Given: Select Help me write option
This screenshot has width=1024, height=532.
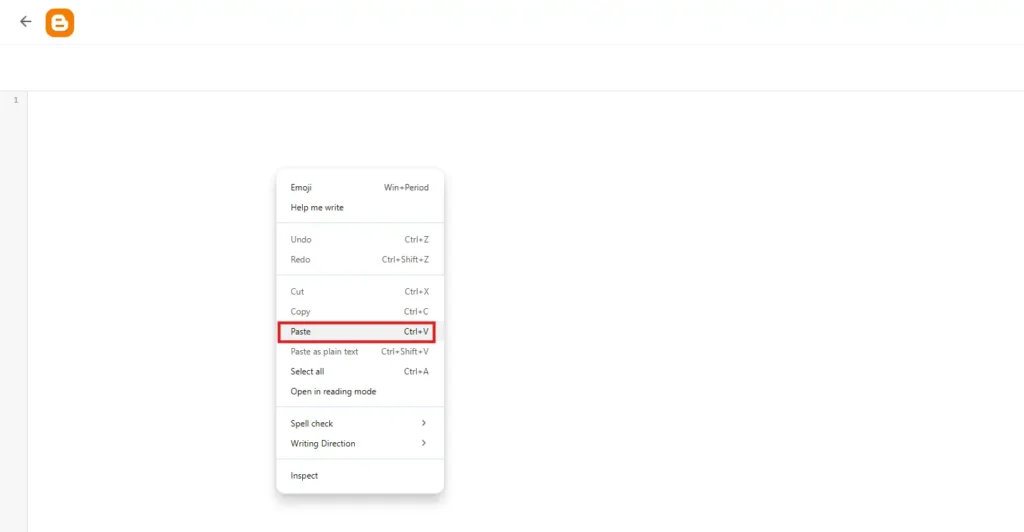Looking at the screenshot, I should [x=360, y=208].
